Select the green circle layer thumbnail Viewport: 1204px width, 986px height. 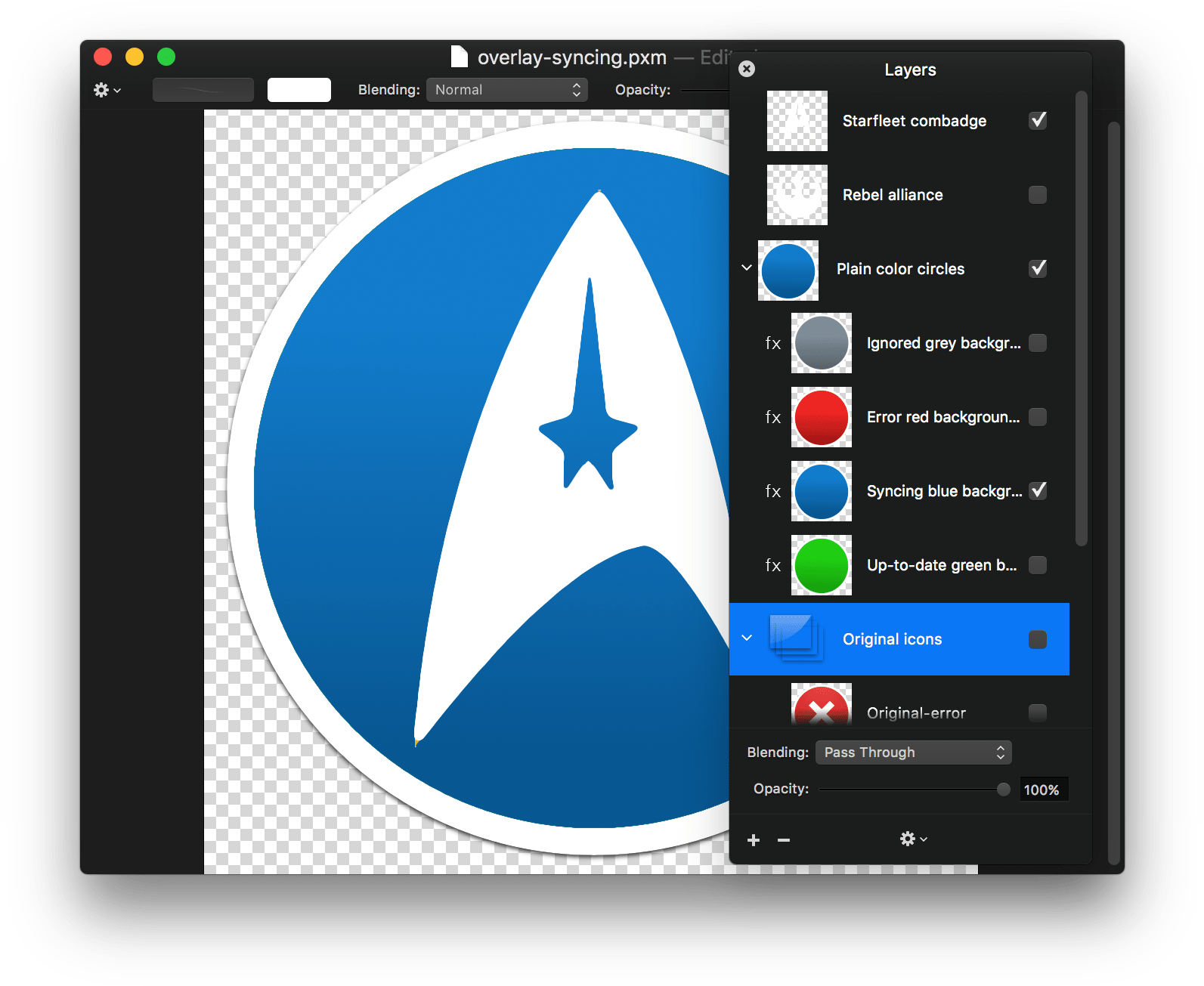[822, 565]
